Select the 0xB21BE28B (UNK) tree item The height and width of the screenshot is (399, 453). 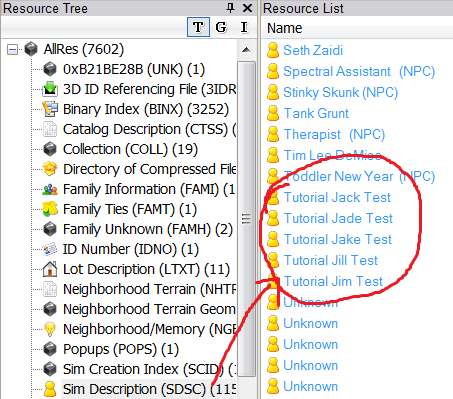[x=134, y=69]
